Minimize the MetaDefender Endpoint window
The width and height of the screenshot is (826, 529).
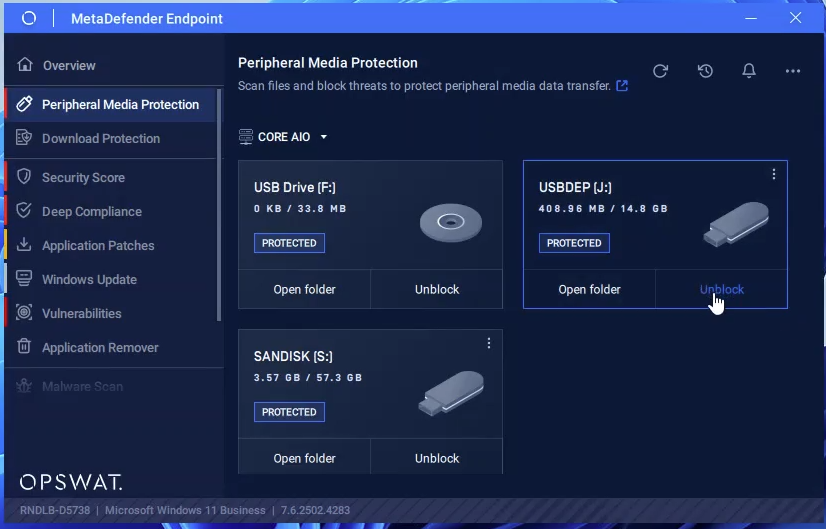[x=751, y=18]
